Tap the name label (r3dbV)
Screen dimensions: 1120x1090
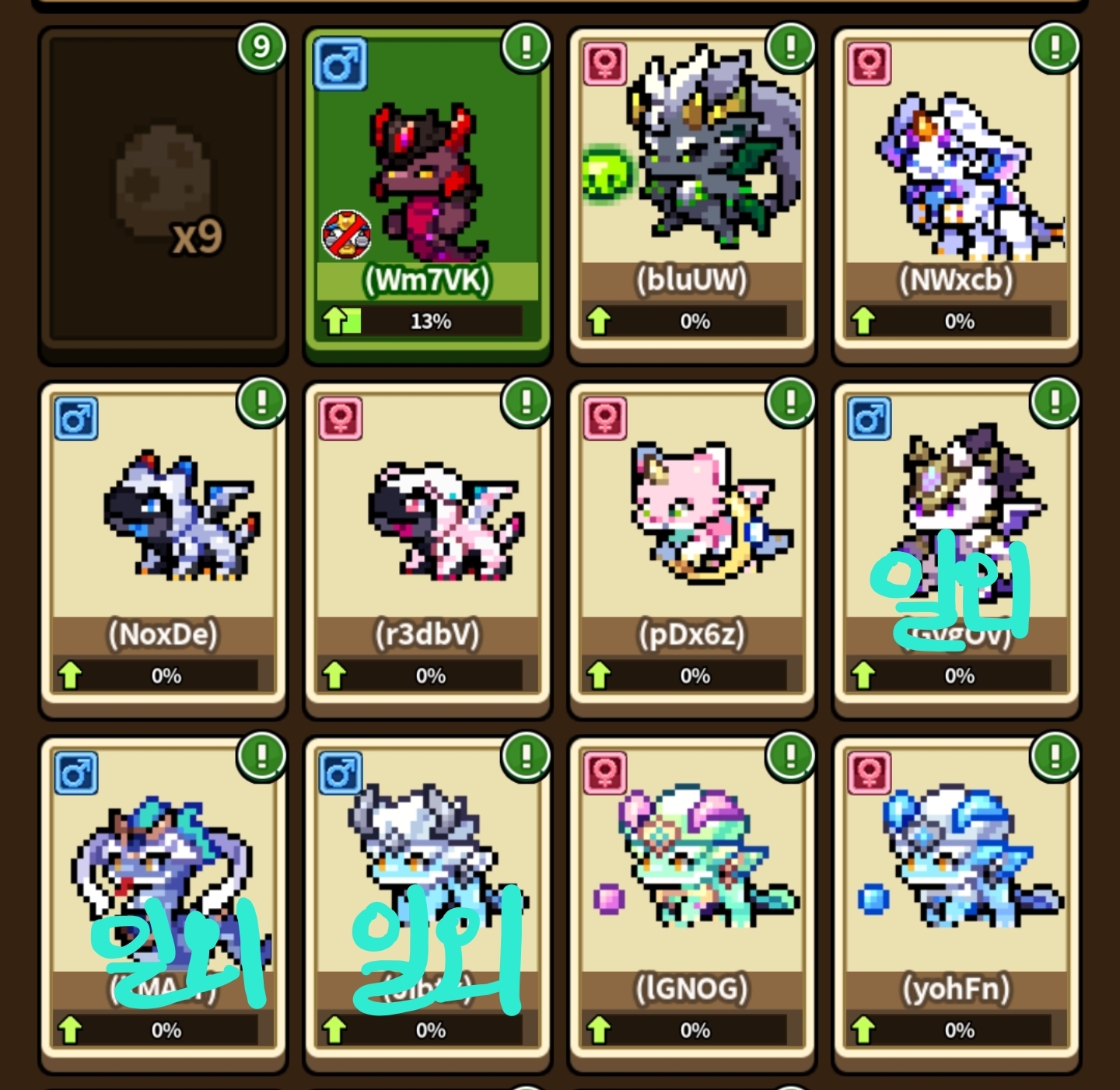pos(427,634)
